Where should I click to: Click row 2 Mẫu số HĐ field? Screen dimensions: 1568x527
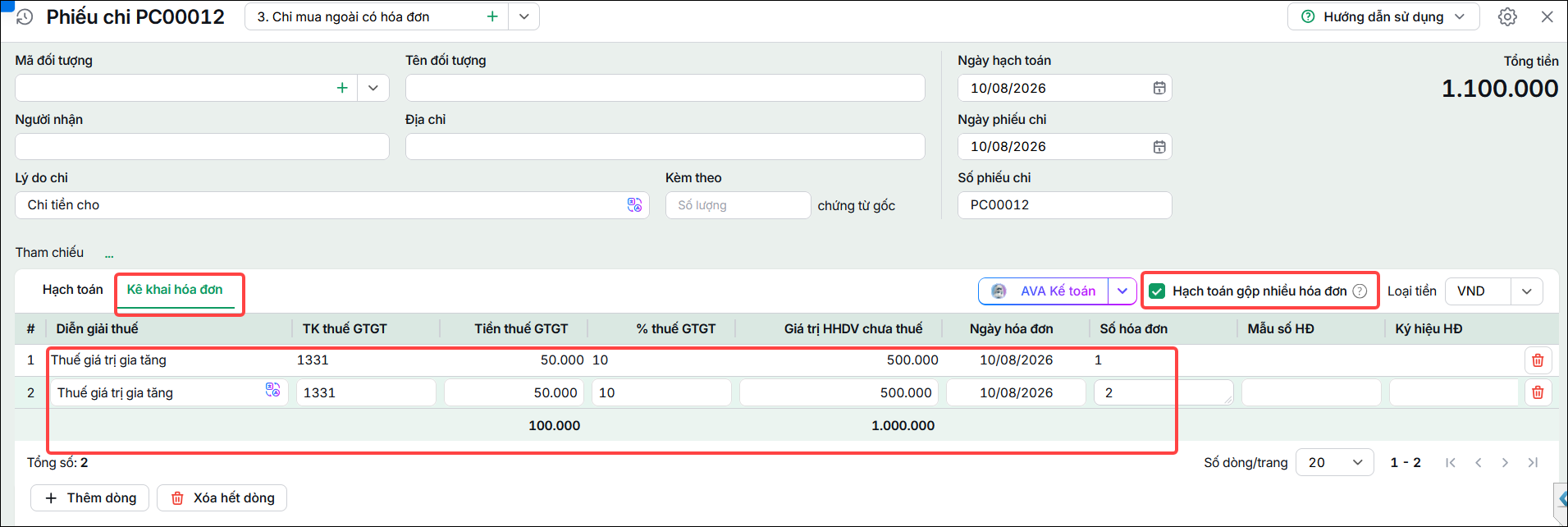coord(1311,392)
